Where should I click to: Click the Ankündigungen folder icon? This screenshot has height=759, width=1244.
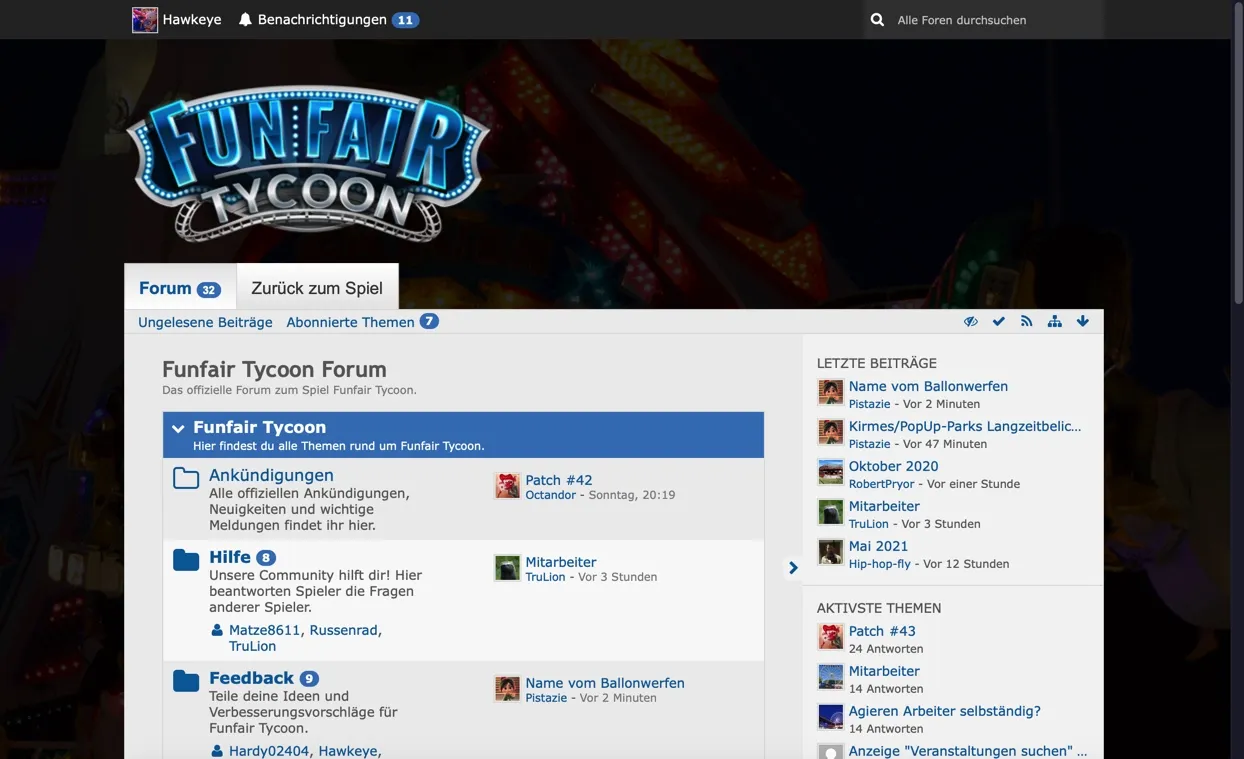tap(186, 478)
